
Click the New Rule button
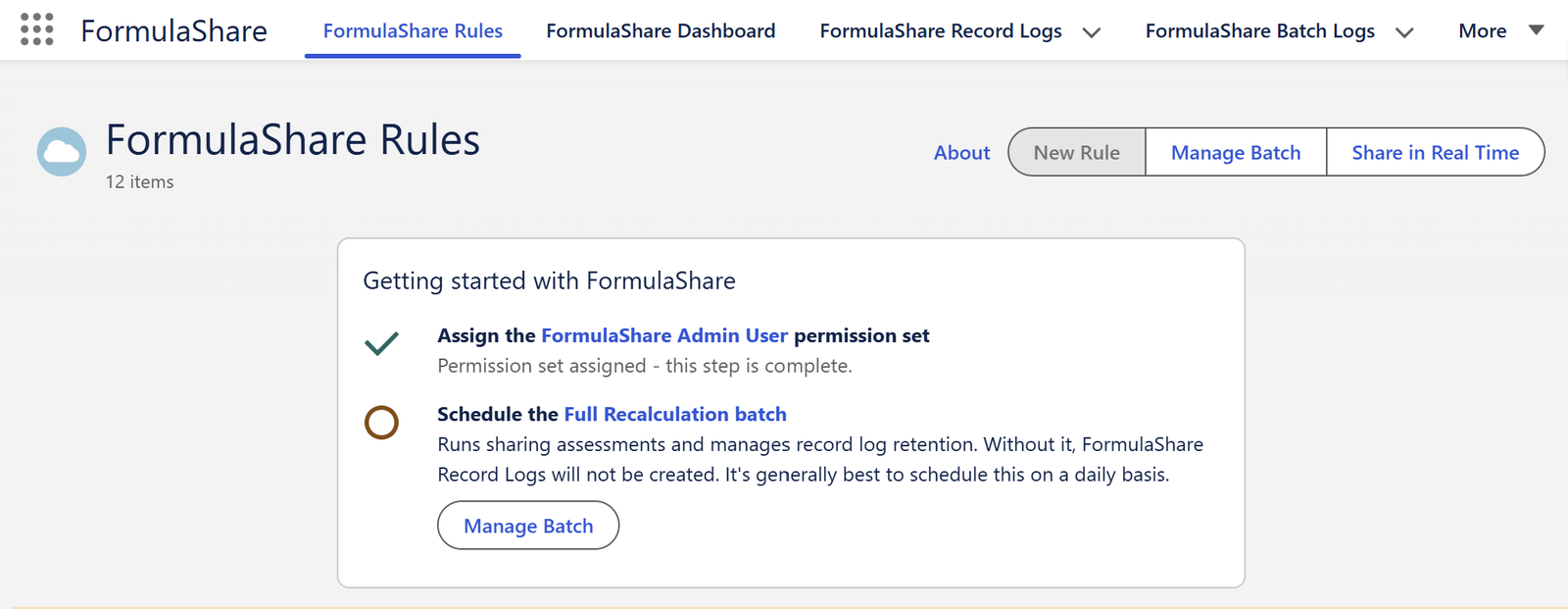pos(1076,152)
